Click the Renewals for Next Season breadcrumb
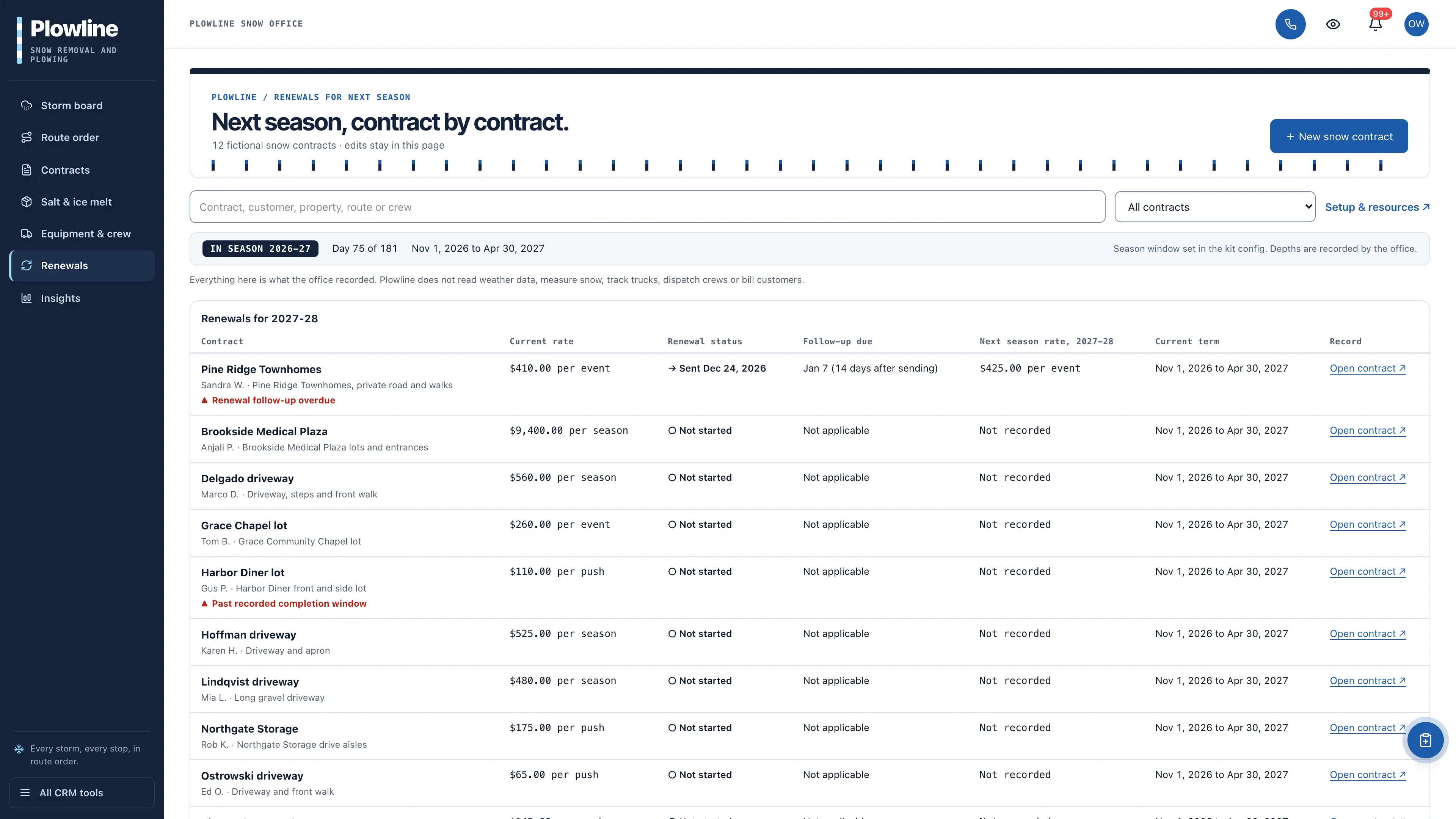 click(x=342, y=97)
